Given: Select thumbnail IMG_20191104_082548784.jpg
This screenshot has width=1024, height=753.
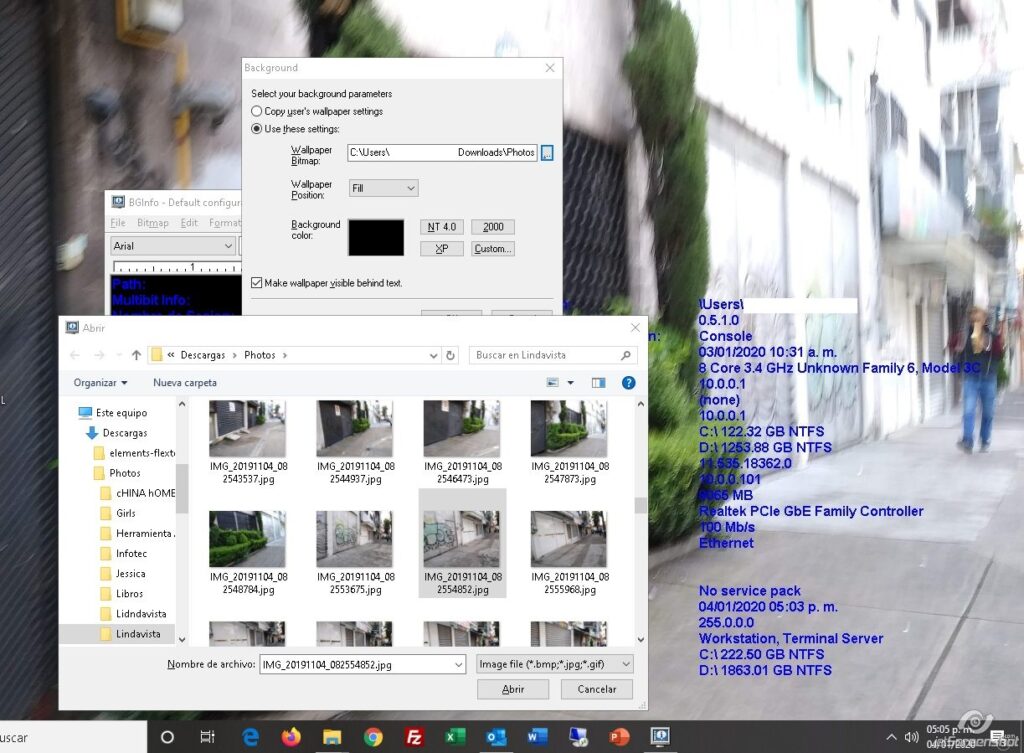Looking at the screenshot, I should 248,553.
